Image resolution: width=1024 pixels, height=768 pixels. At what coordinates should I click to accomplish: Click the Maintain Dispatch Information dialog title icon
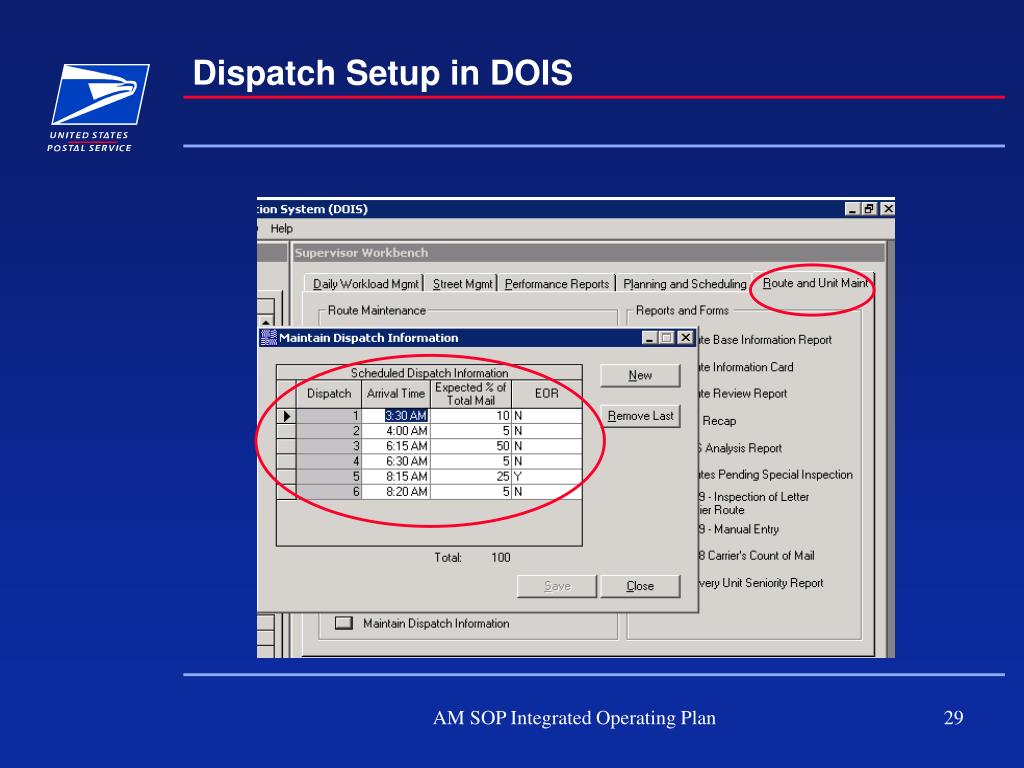click(x=268, y=338)
